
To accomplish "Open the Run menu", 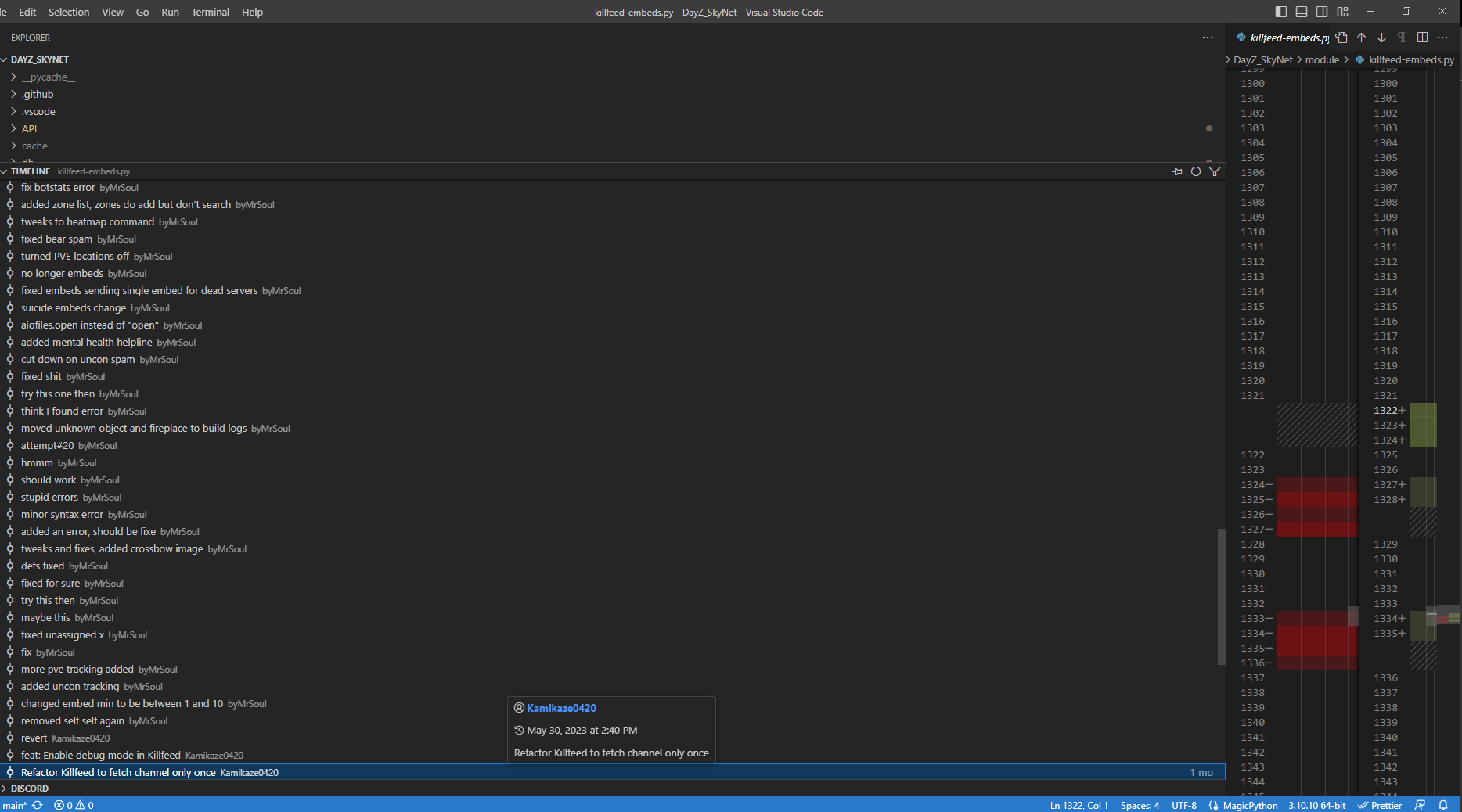I will click(170, 12).
